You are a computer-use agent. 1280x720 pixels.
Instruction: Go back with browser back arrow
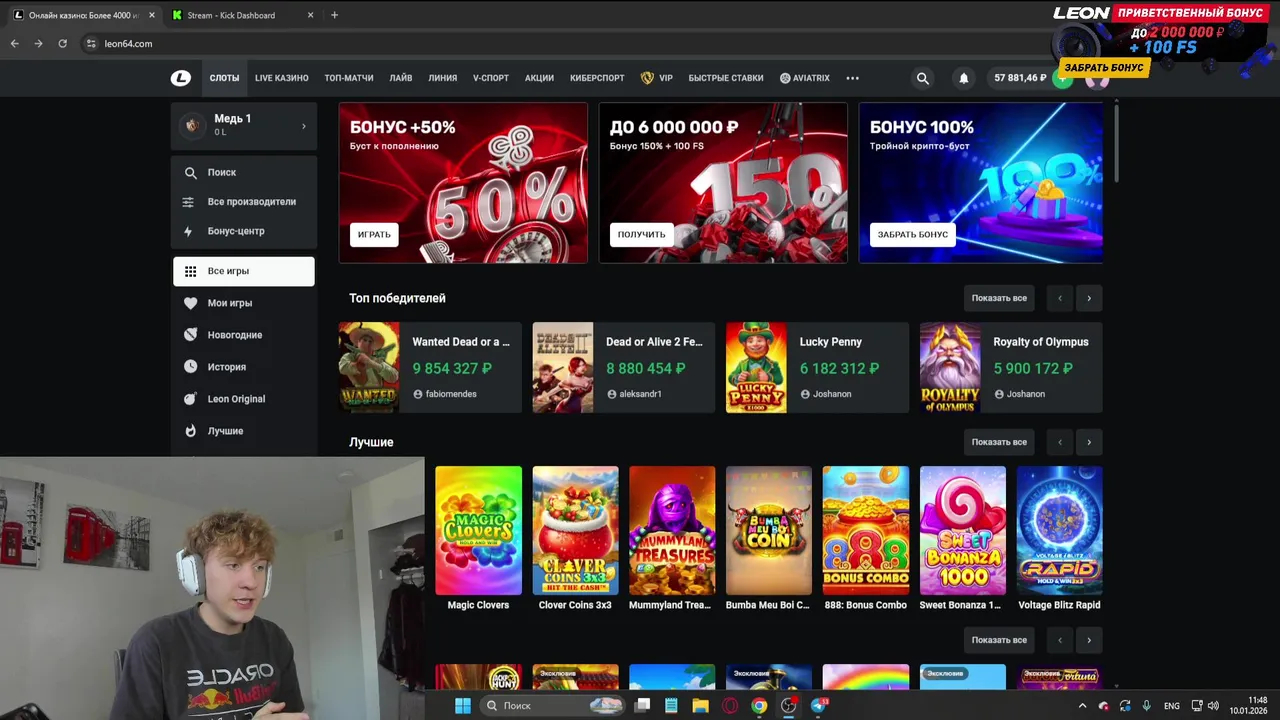tap(14, 44)
